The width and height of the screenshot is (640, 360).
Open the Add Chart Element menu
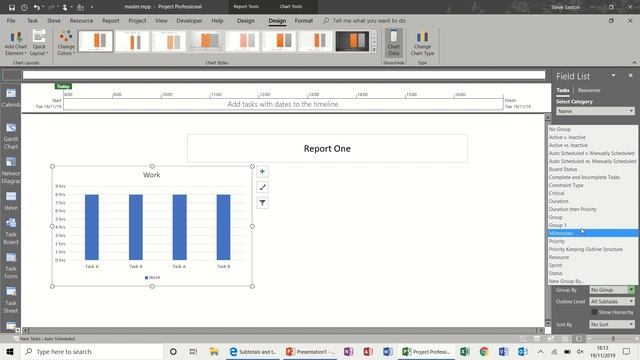16,43
